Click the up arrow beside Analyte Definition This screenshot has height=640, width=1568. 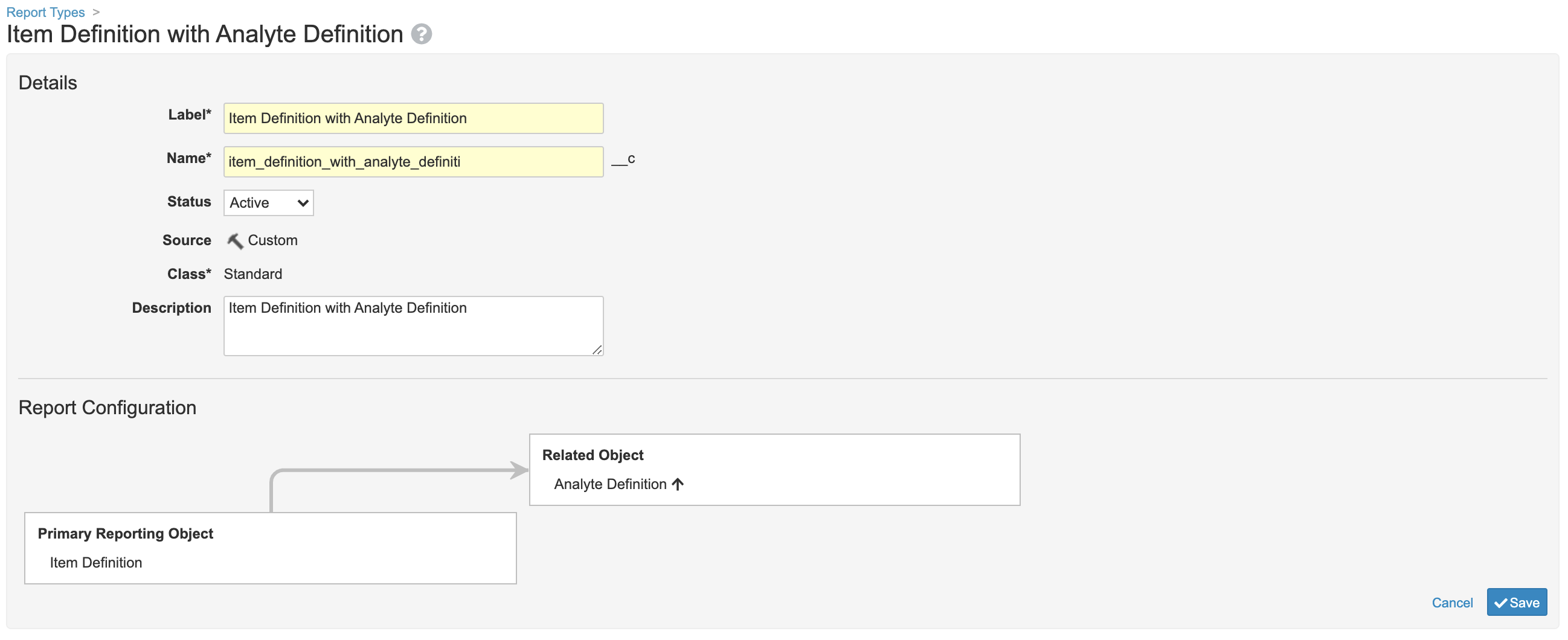pos(678,484)
